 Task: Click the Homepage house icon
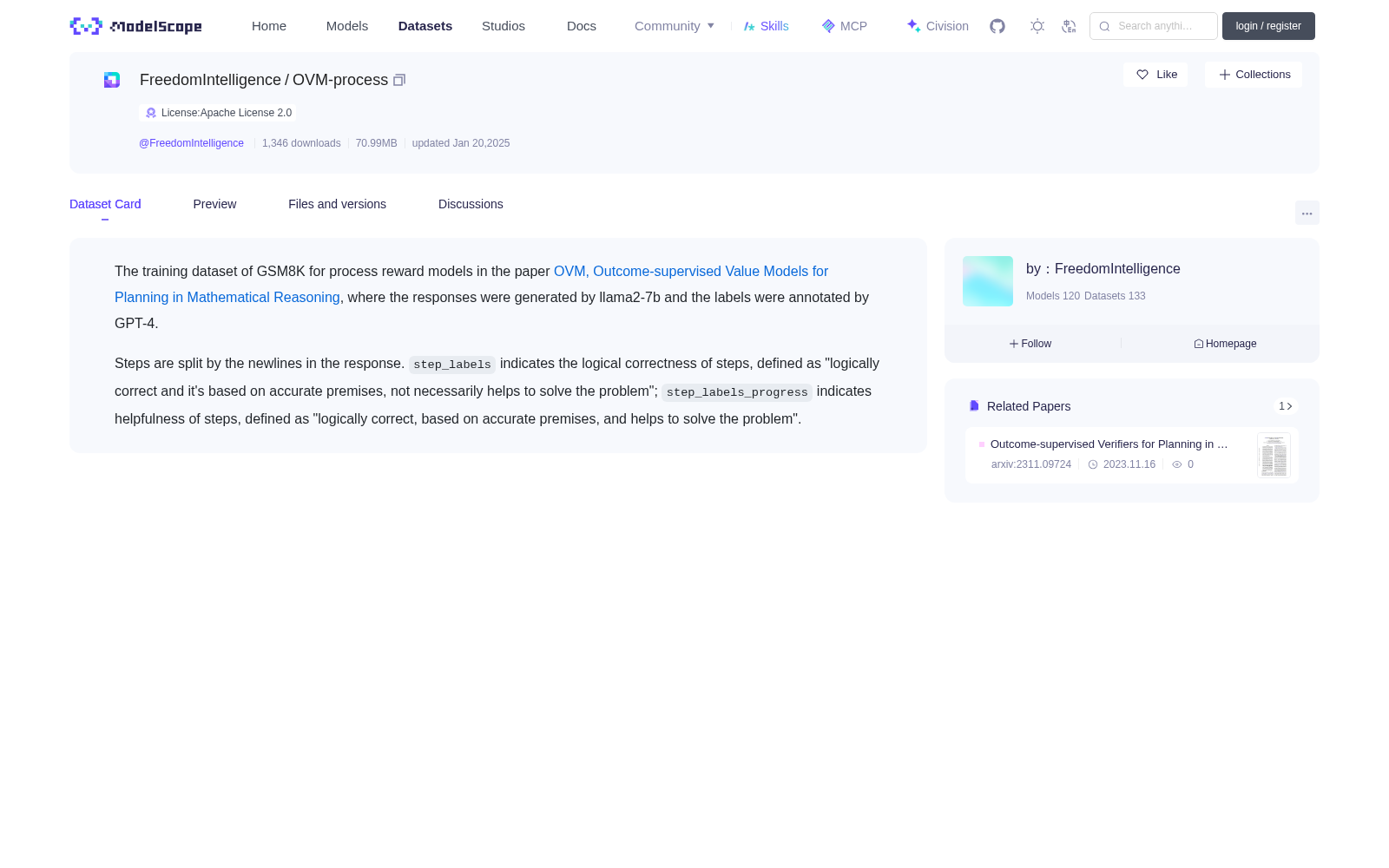(x=1199, y=344)
